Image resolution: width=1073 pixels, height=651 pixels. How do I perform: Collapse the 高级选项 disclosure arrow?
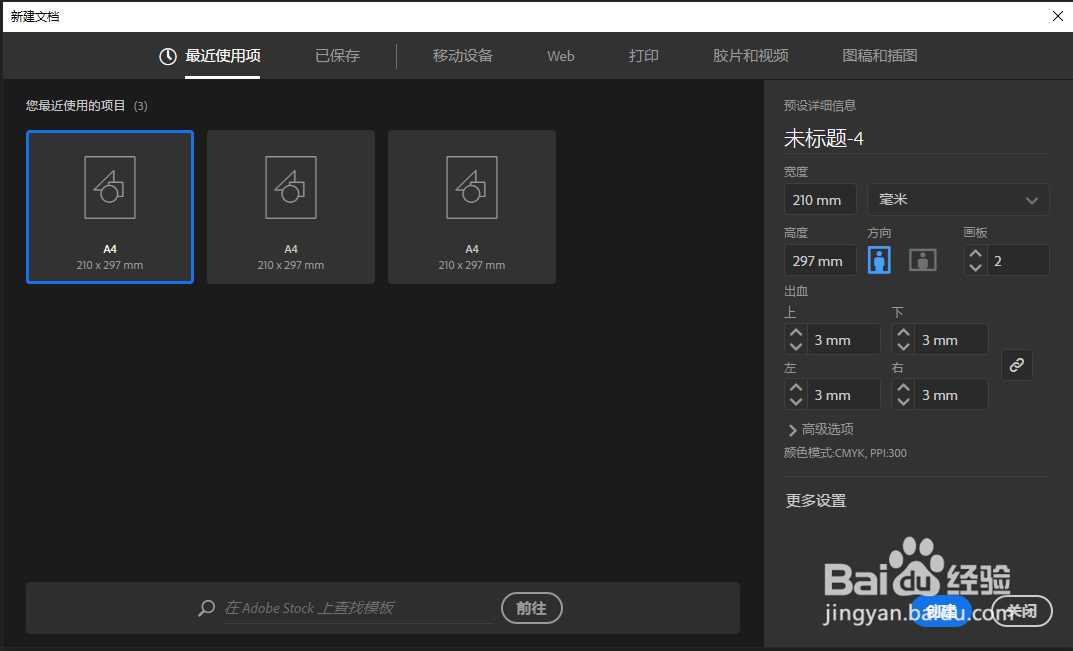790,428
